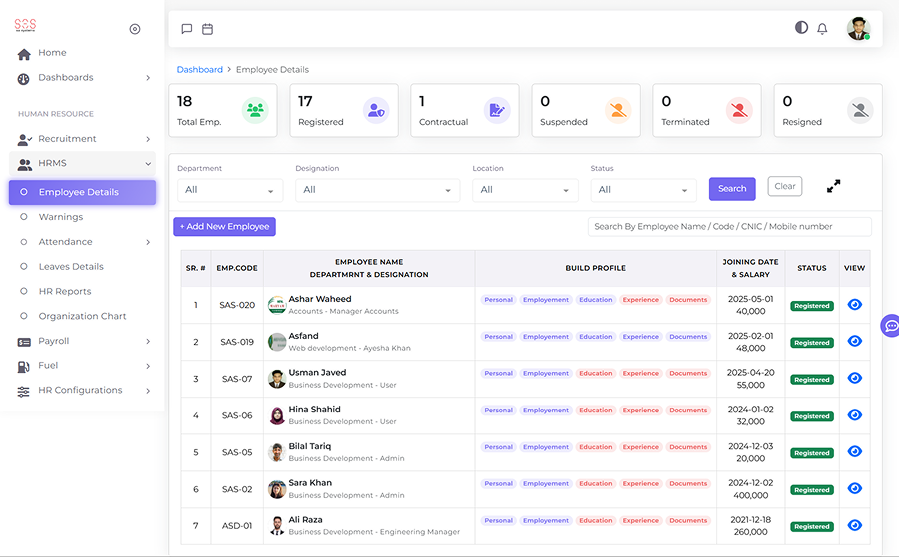Click the Registered status badge for Asfand
This screenshot has height=557, width=899.
(812, 343)
